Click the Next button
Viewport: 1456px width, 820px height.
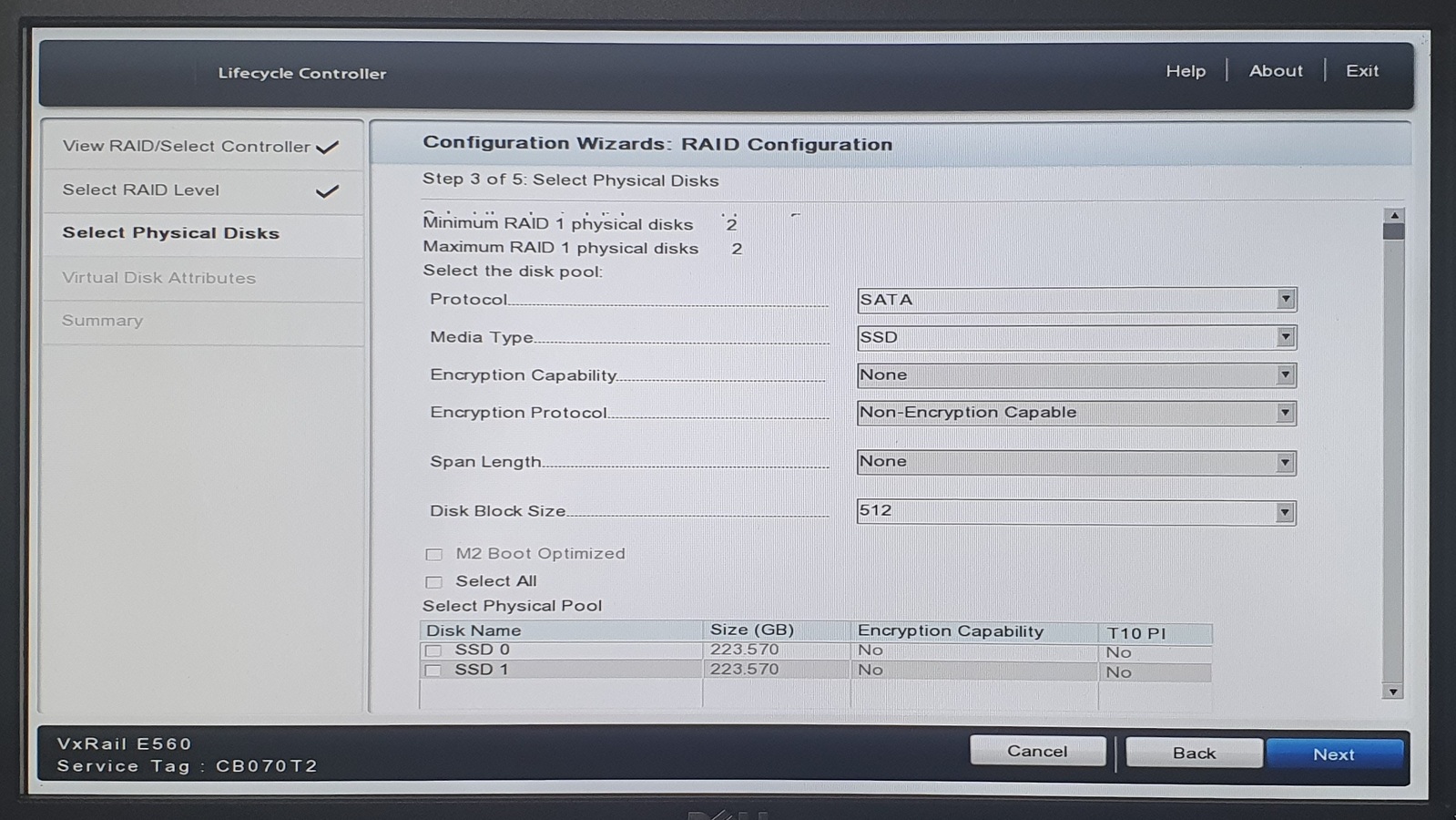coord(1334,753)
